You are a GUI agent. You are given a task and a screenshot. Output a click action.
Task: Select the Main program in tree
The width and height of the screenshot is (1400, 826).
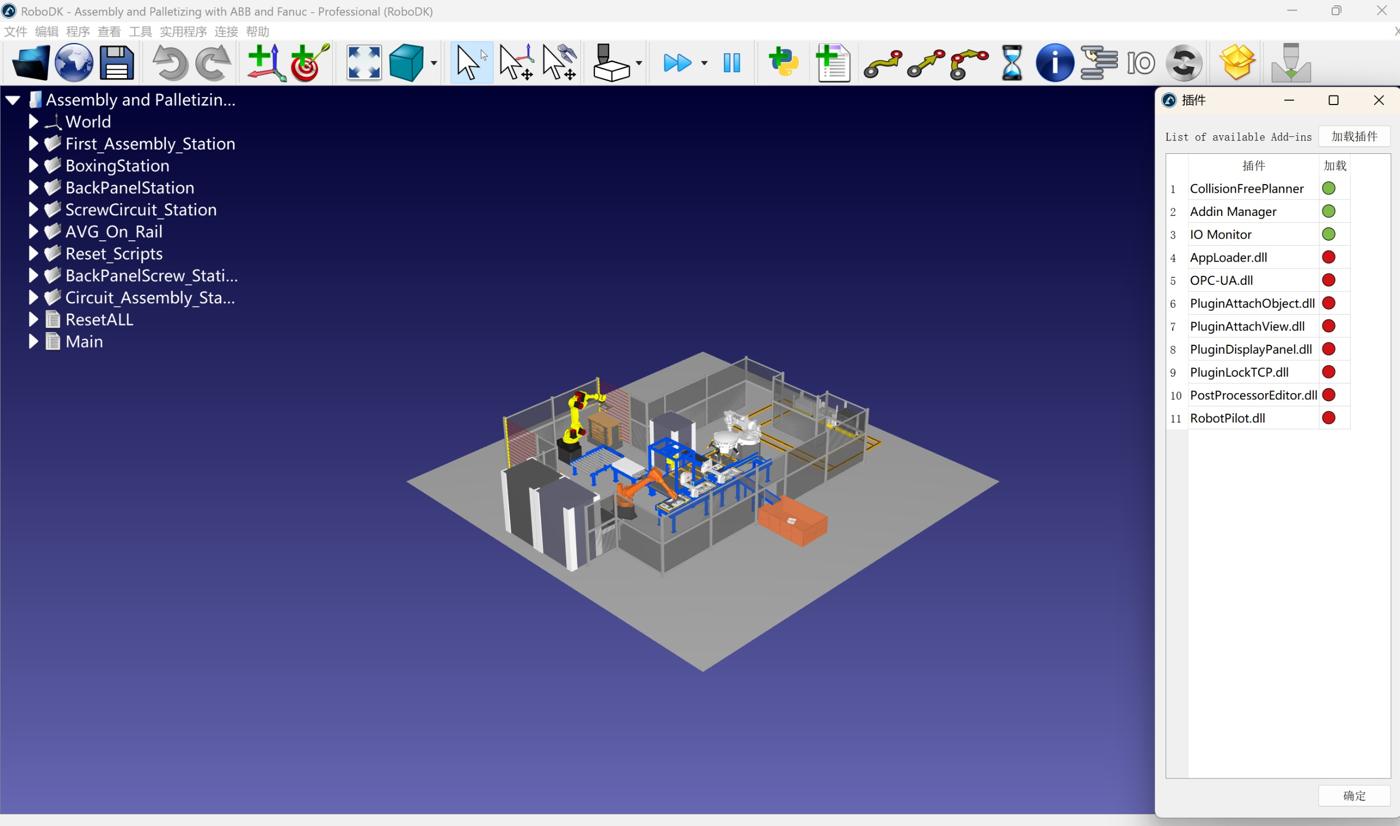click(84, 342)
